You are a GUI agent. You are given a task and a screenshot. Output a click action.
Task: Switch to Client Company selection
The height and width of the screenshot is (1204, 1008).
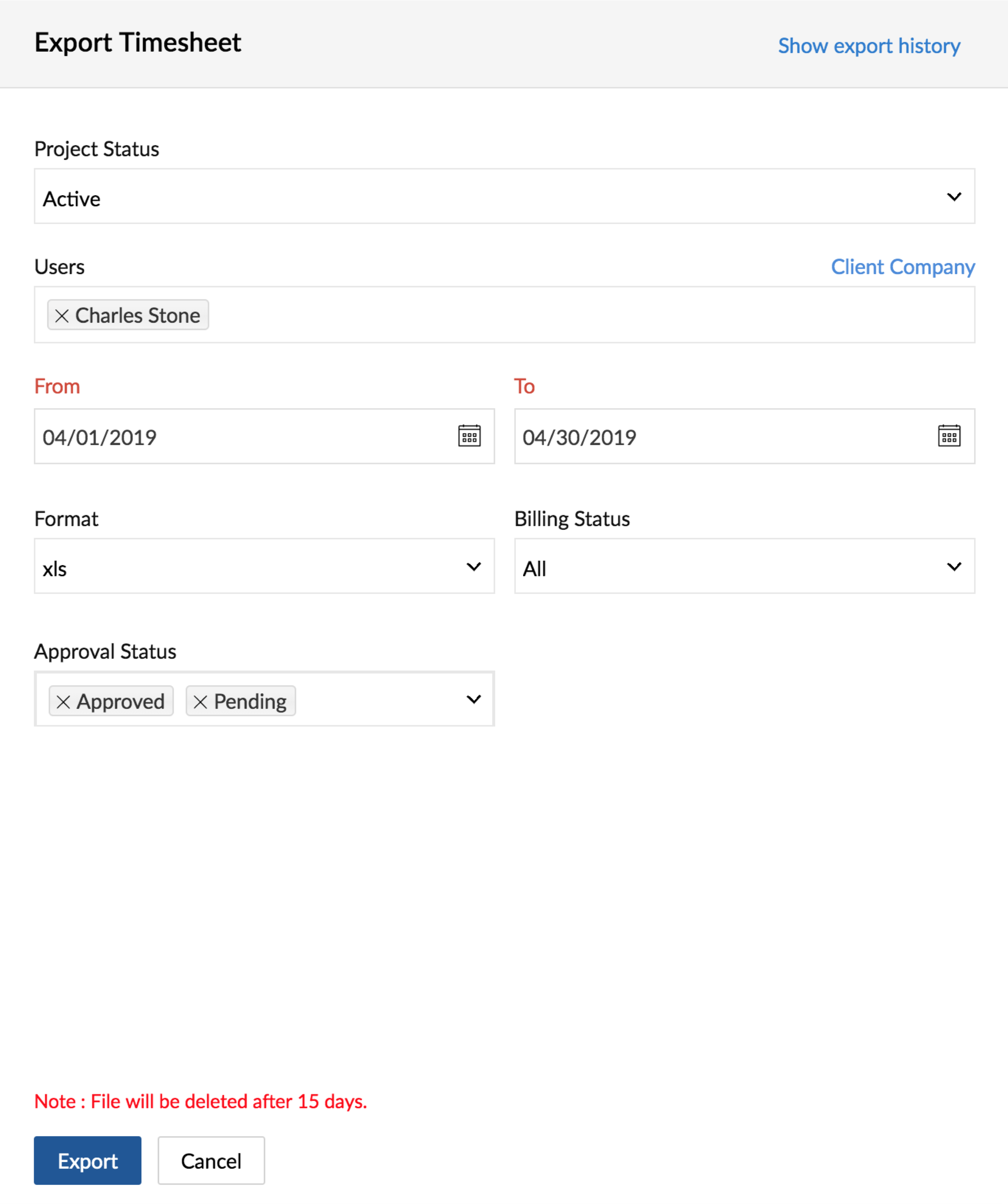pos(902,267)
